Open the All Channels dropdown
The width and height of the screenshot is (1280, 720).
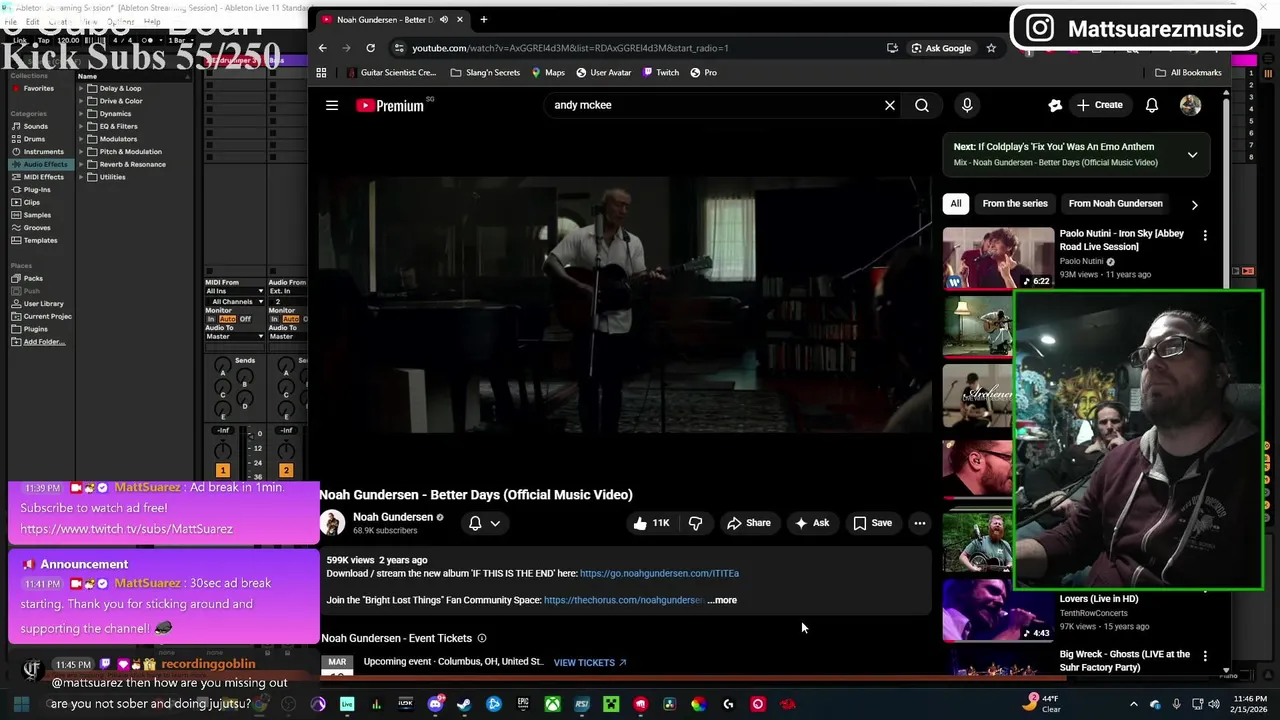tap(235, 301)
